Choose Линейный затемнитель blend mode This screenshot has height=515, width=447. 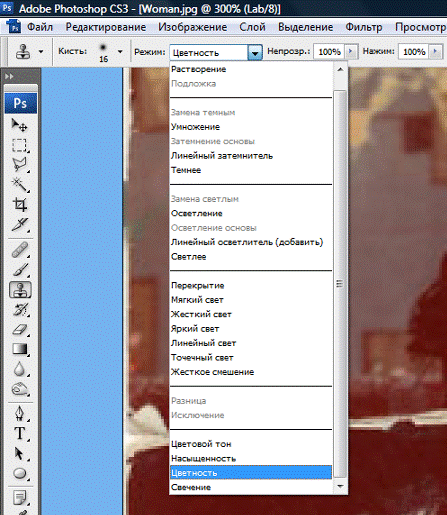(251, 156)
